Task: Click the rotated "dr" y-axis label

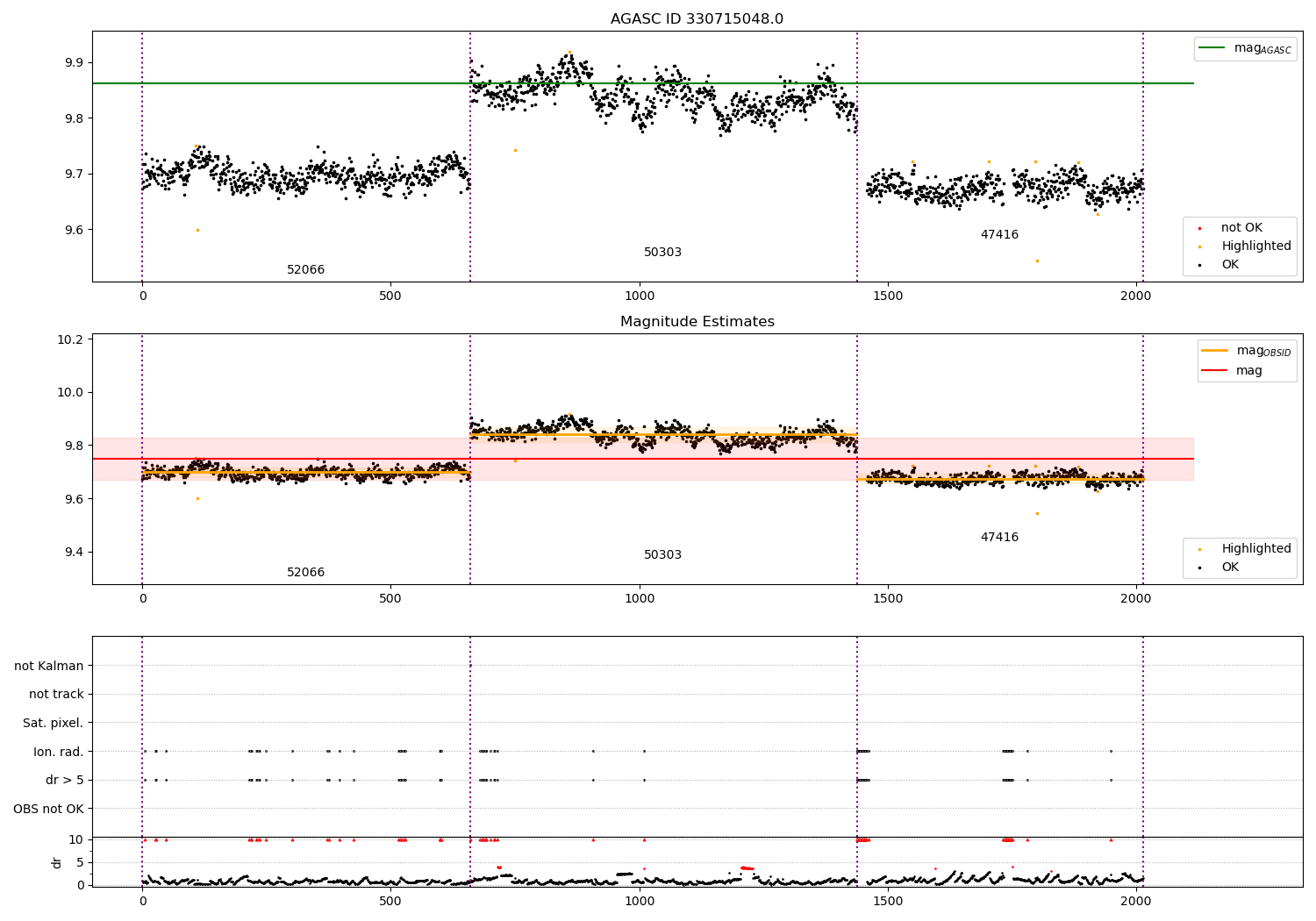Action: 57,862
